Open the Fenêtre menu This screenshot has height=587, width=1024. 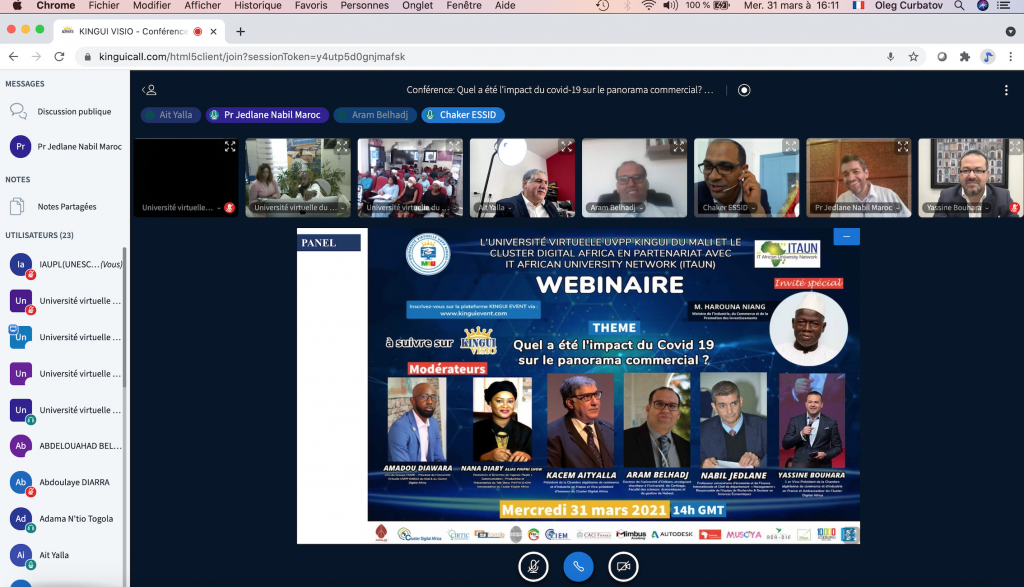pos(464,5)
